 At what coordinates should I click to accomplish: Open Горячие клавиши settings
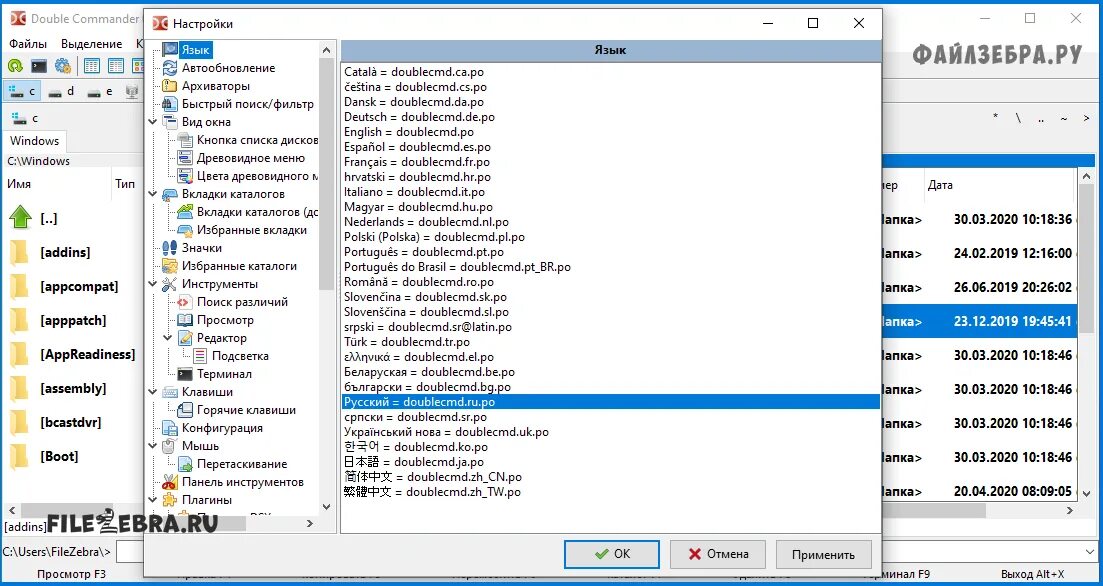246,410
